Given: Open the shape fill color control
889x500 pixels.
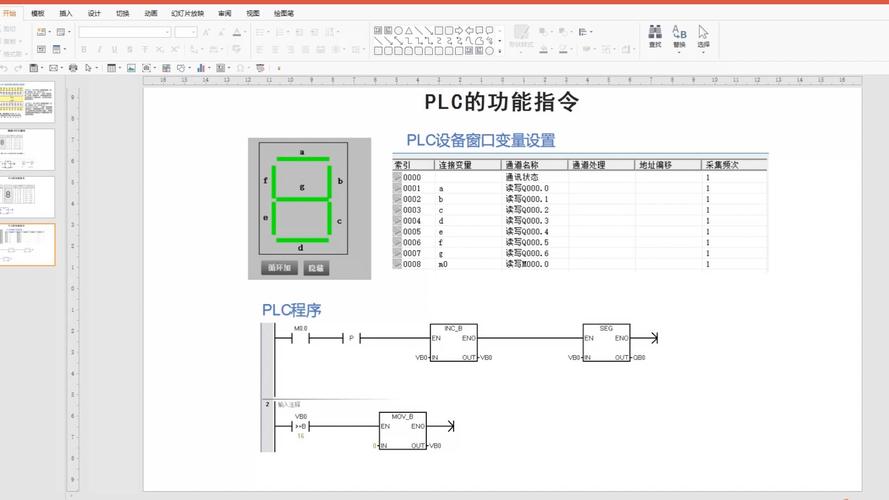Looking at the screenshot, I should [543, 50].
